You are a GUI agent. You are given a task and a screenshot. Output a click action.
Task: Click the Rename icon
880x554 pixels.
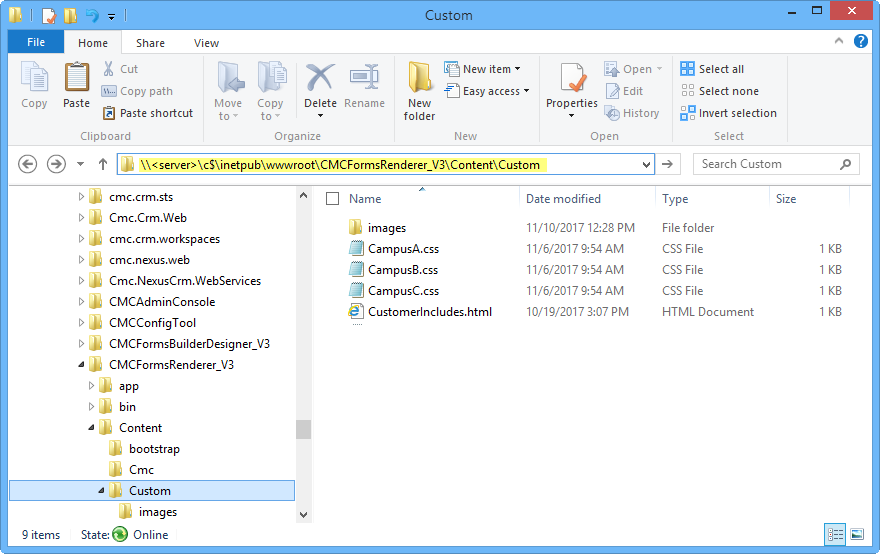pos(364,77)
